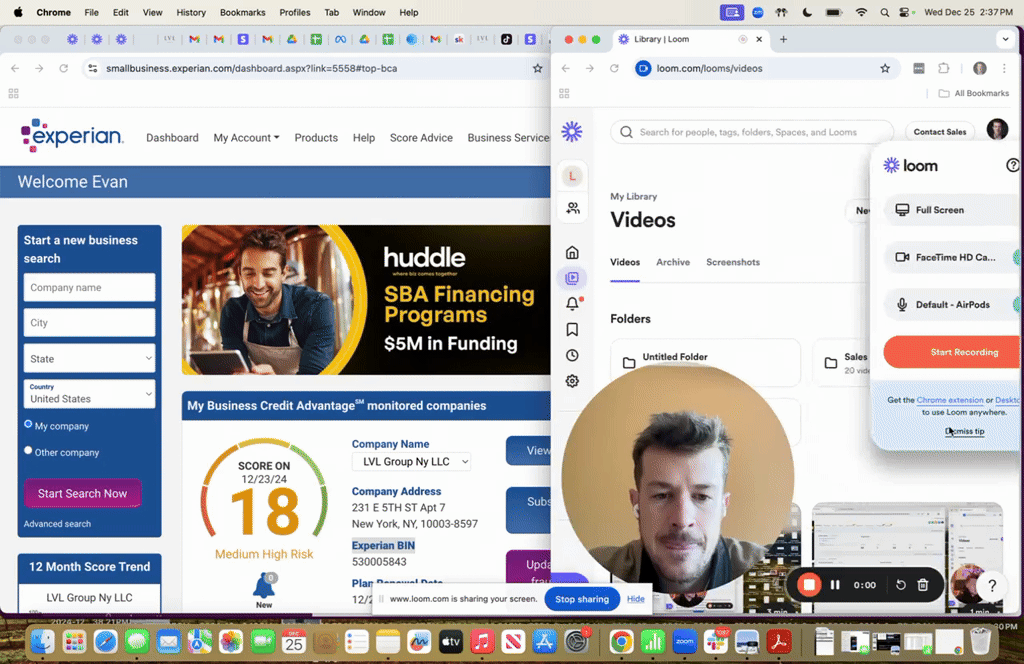Open Music app from the Dock
This screenshot has width=1024, height=664.
(x=482, y=642)
